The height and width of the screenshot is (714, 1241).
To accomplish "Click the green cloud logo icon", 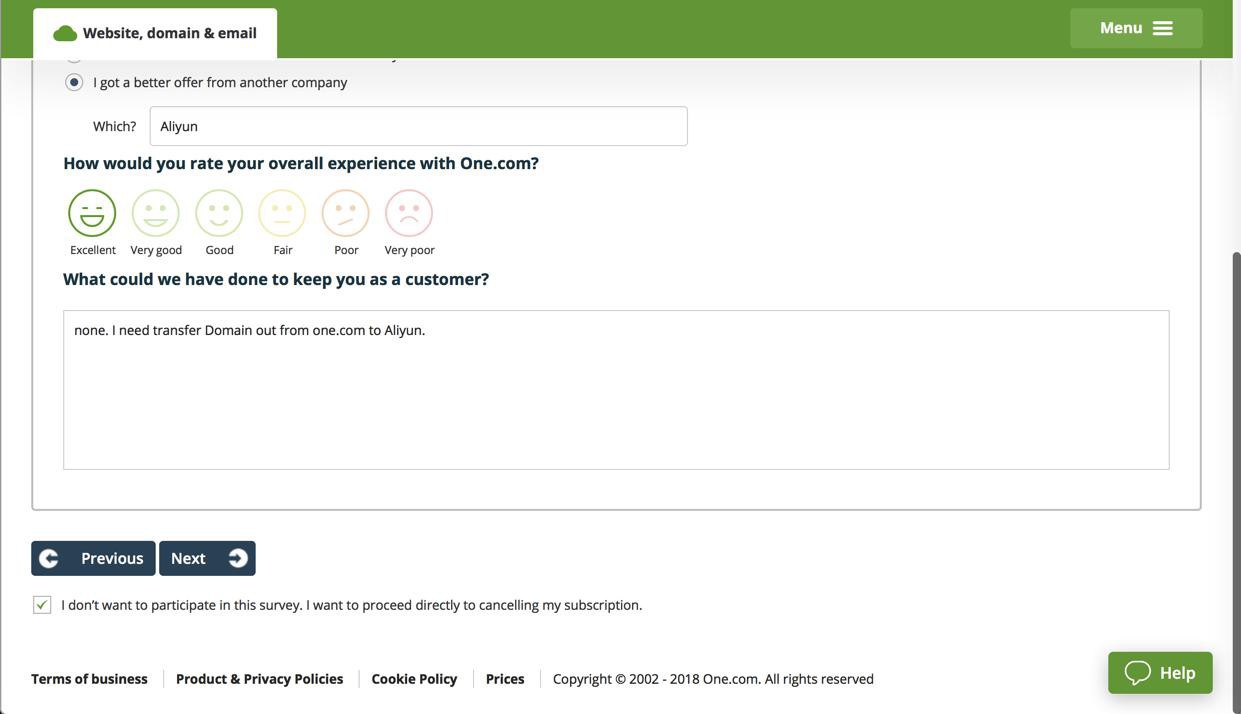I will point(65,34).
